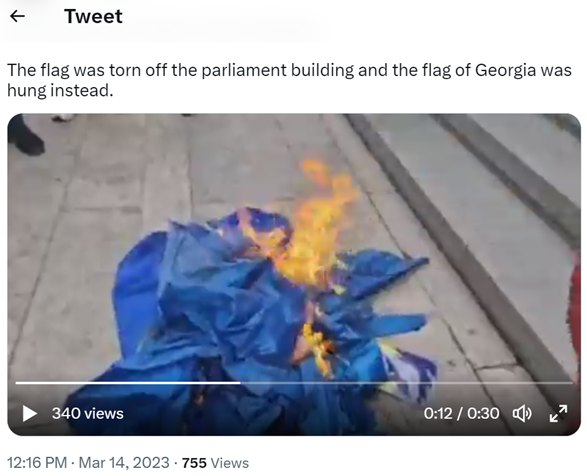The image size is (587, 476).
Task: Click the 0:12 / 0:30 time display
Action: pyautogui.click(x=461, y=413)
